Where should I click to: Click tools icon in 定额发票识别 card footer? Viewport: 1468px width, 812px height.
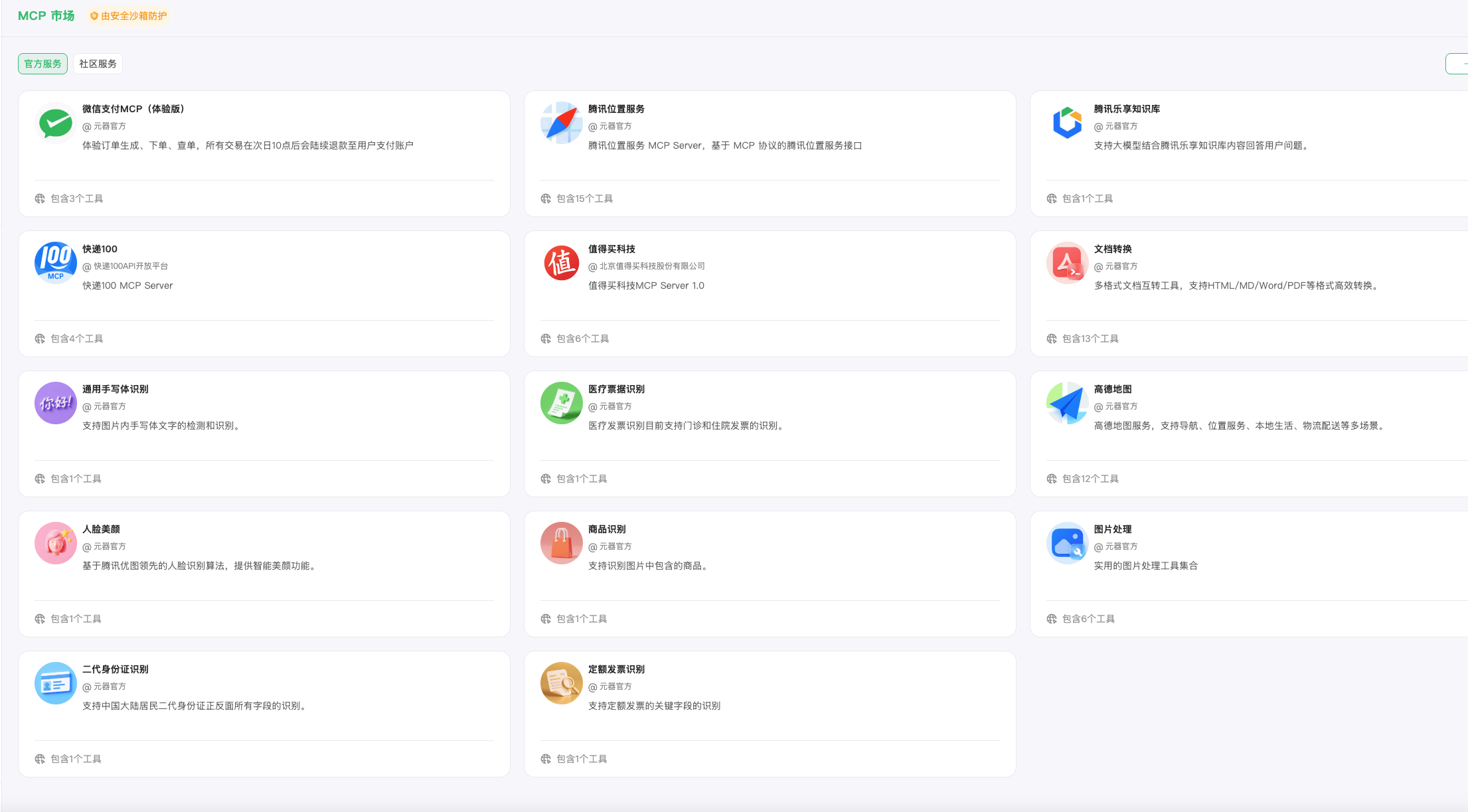pyautogui.click(x=546, y=759)
